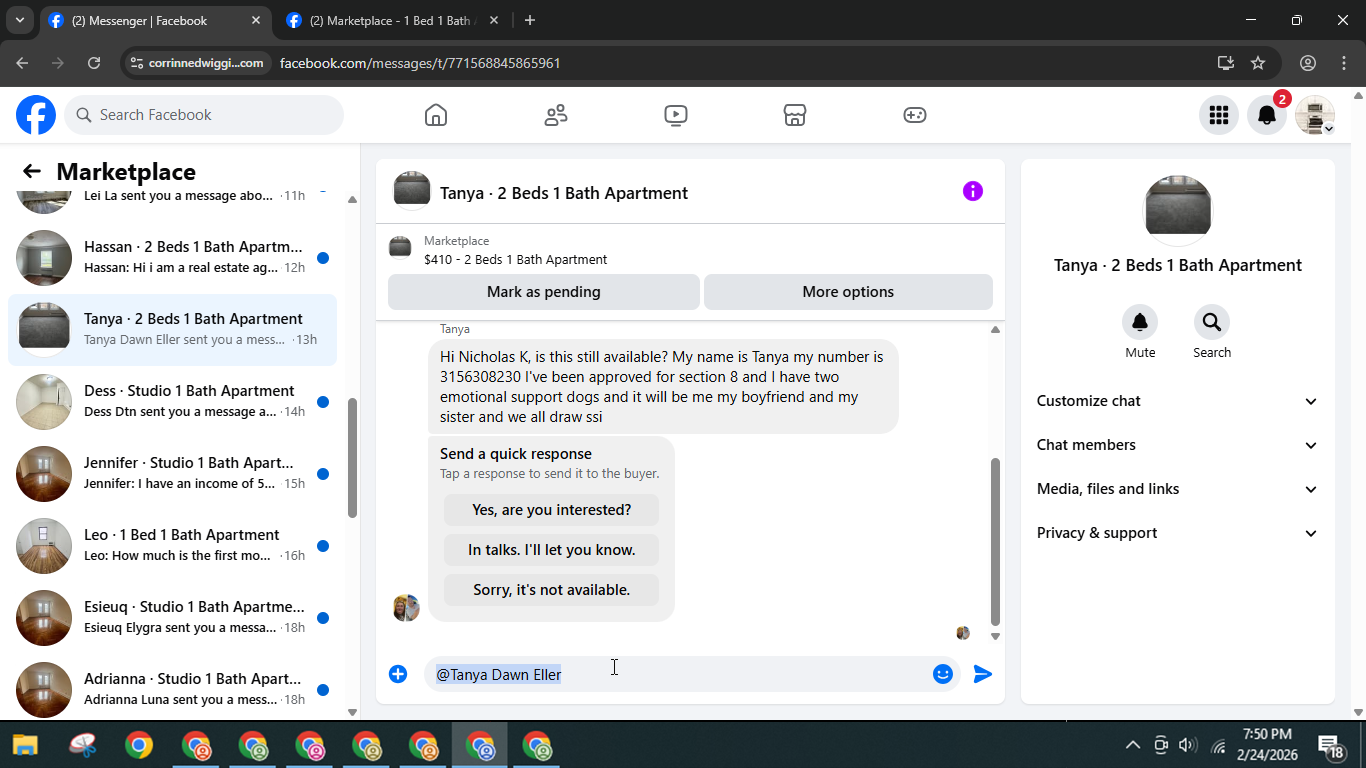This screenshot has height=768, width=1366.
Task: Open Adrianna Studio 1 Bath conversation
Action: tap(172, 688)
